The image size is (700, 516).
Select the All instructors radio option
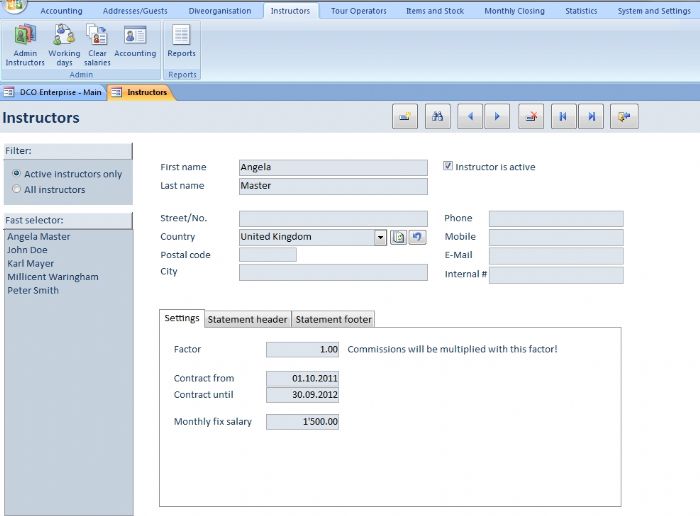pos(16,189)
